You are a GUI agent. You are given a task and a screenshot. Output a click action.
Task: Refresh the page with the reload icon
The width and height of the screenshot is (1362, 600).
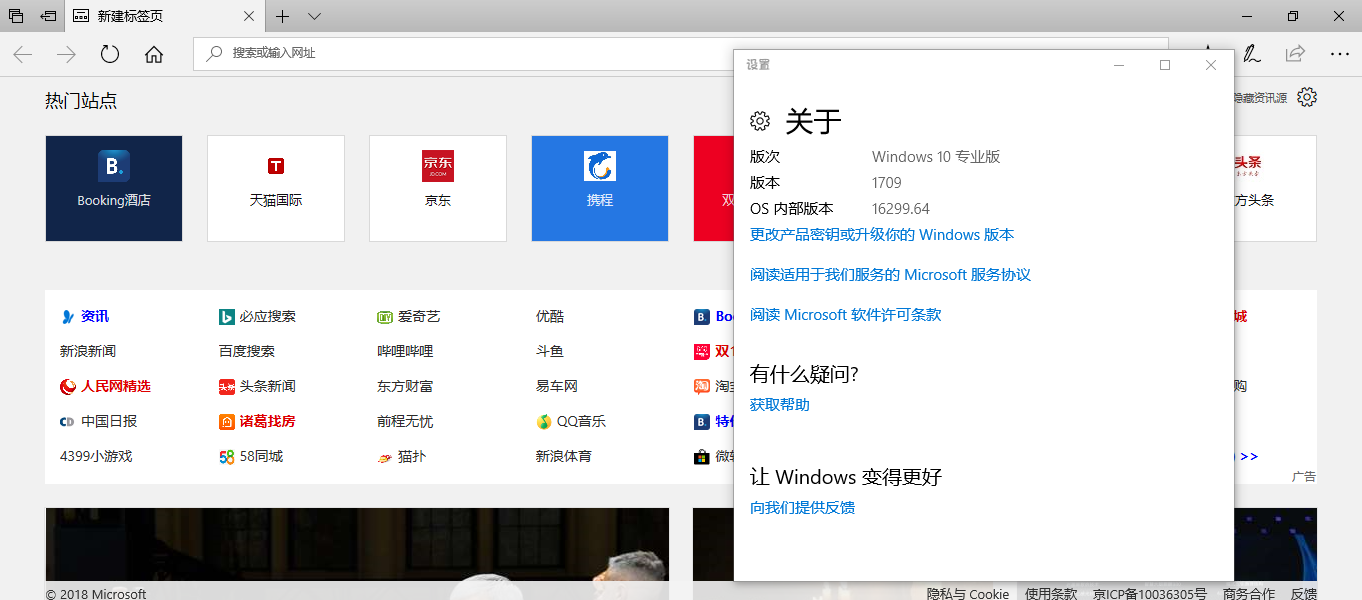click(x=110, y=55)
